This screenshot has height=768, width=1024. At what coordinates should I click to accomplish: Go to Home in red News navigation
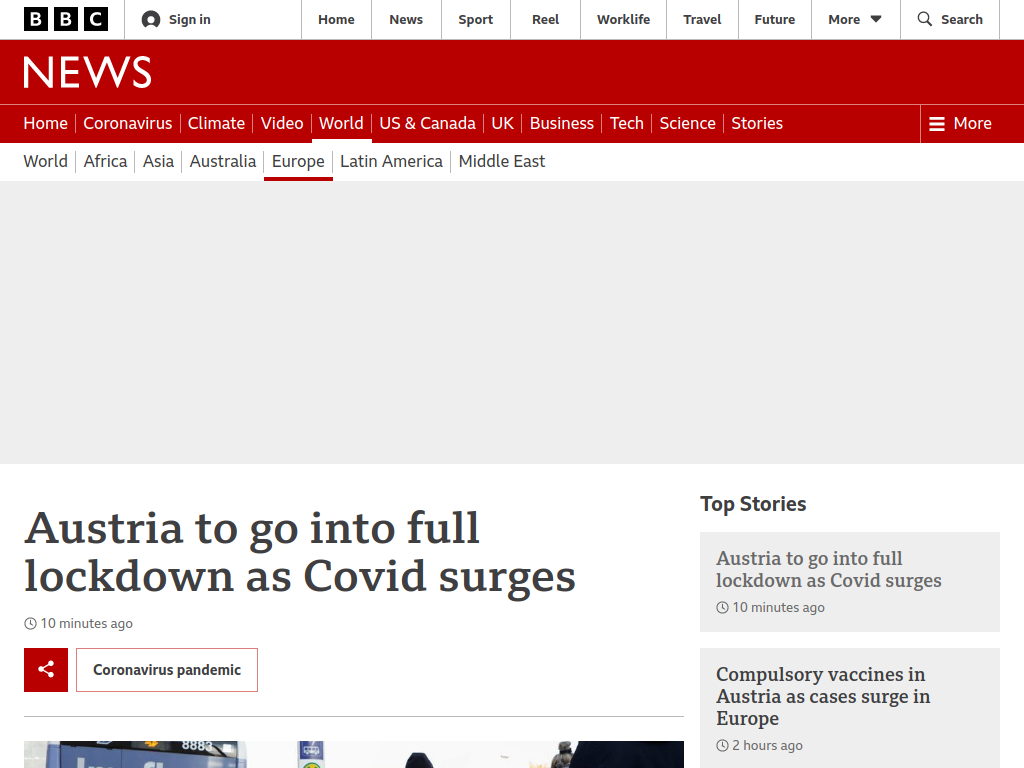(x=46, y=123)
